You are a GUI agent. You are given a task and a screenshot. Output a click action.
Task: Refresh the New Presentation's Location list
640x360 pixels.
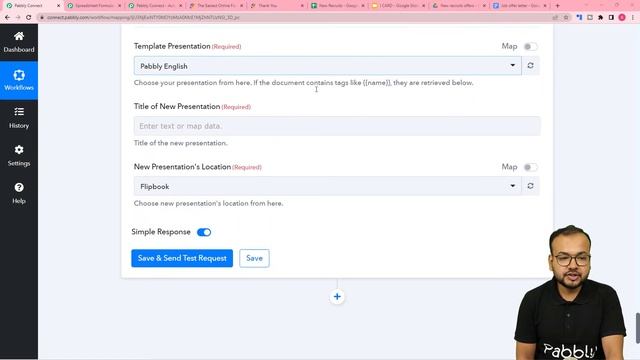click(530, 186)
